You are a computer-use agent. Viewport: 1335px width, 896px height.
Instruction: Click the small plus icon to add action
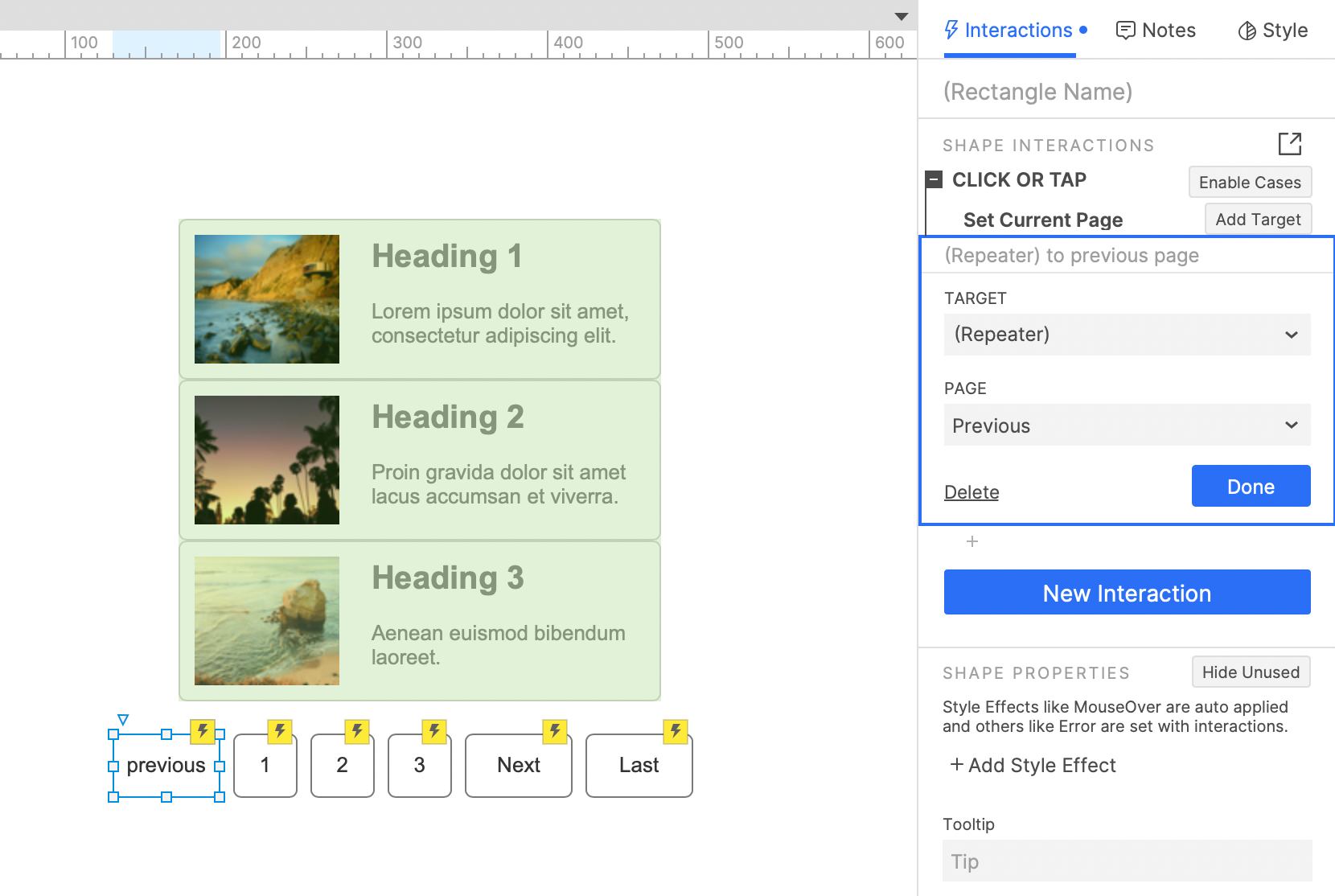972,541
